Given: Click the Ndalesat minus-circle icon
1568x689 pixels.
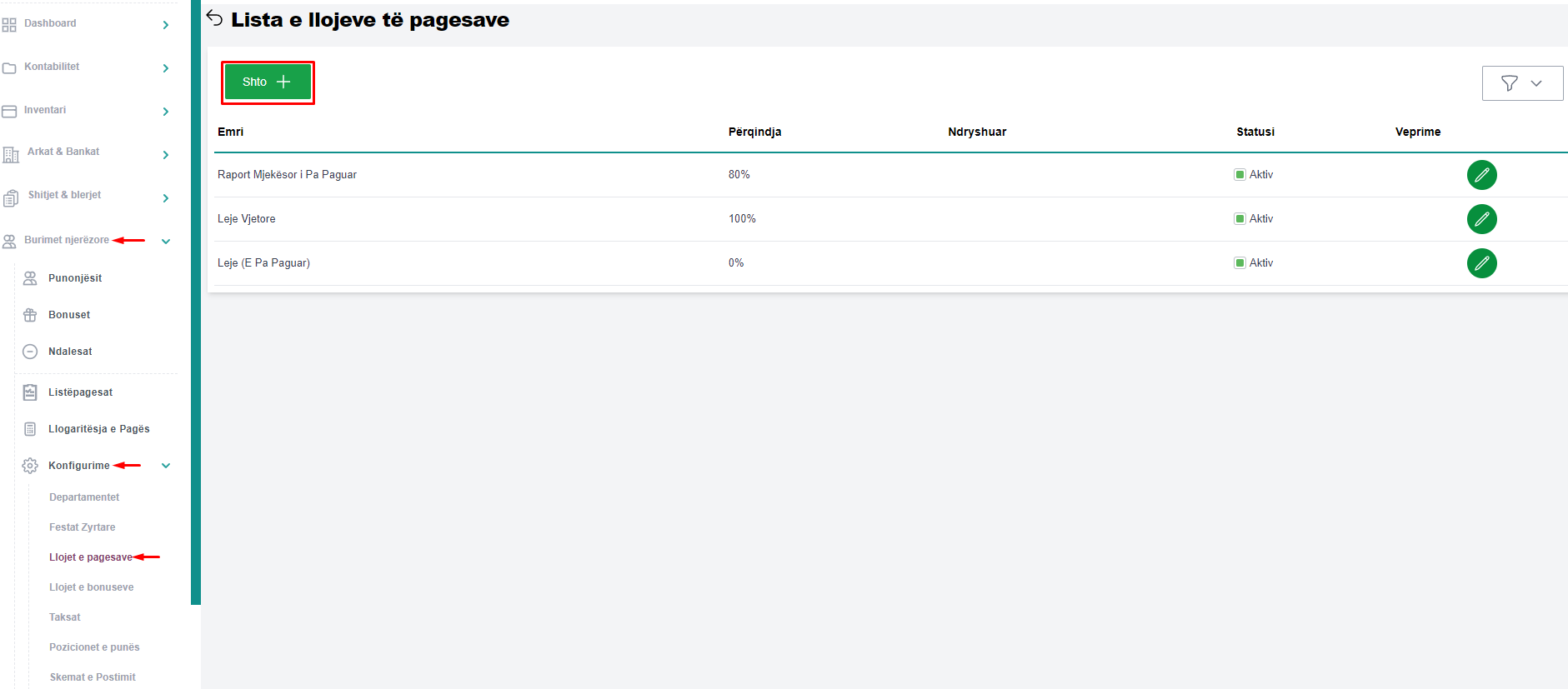Looking at the screenshot, I should 30,352.
